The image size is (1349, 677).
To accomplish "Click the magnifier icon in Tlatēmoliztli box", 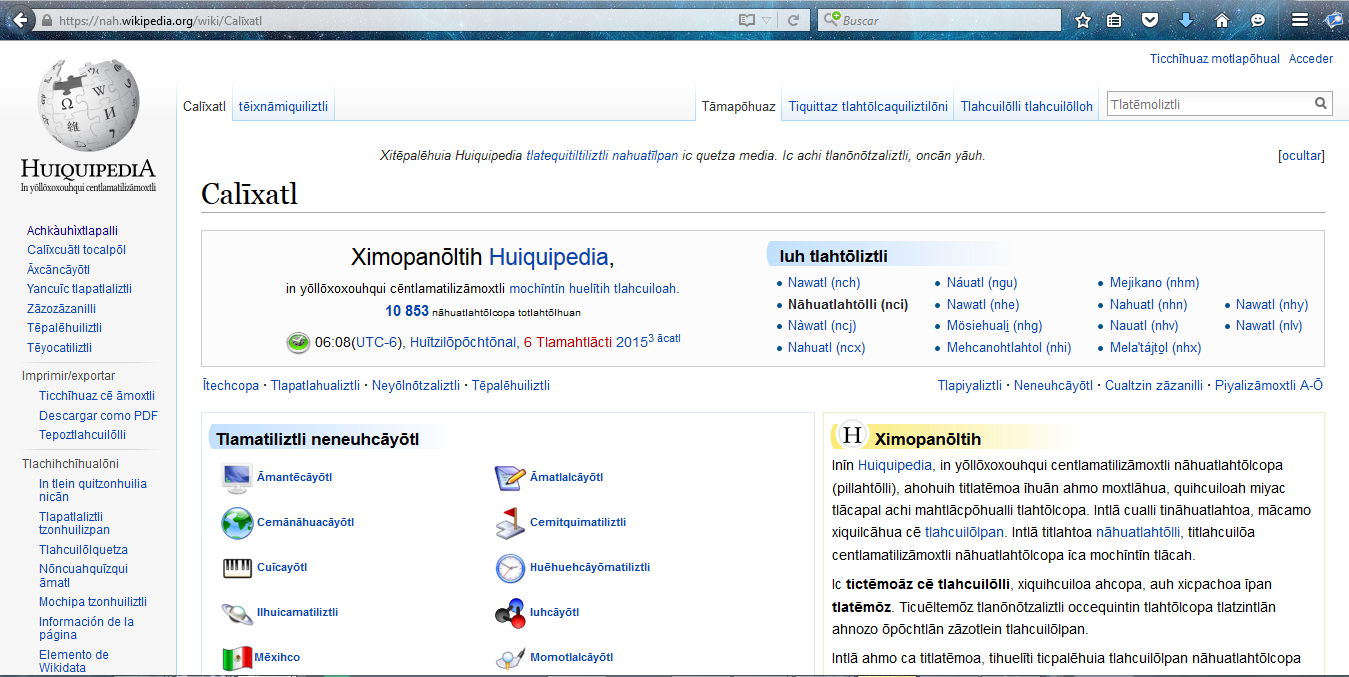I will [1320, 103].
